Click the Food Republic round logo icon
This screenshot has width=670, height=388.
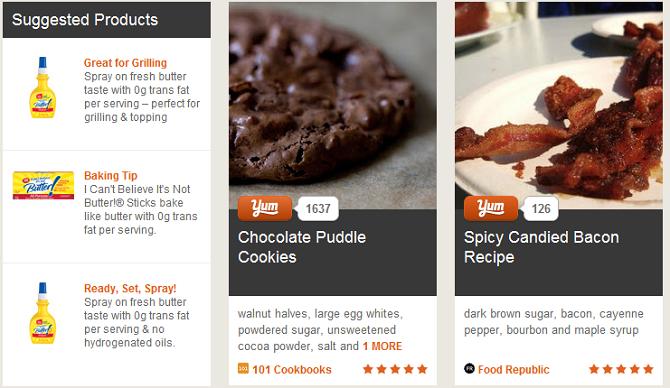point(469,368)
